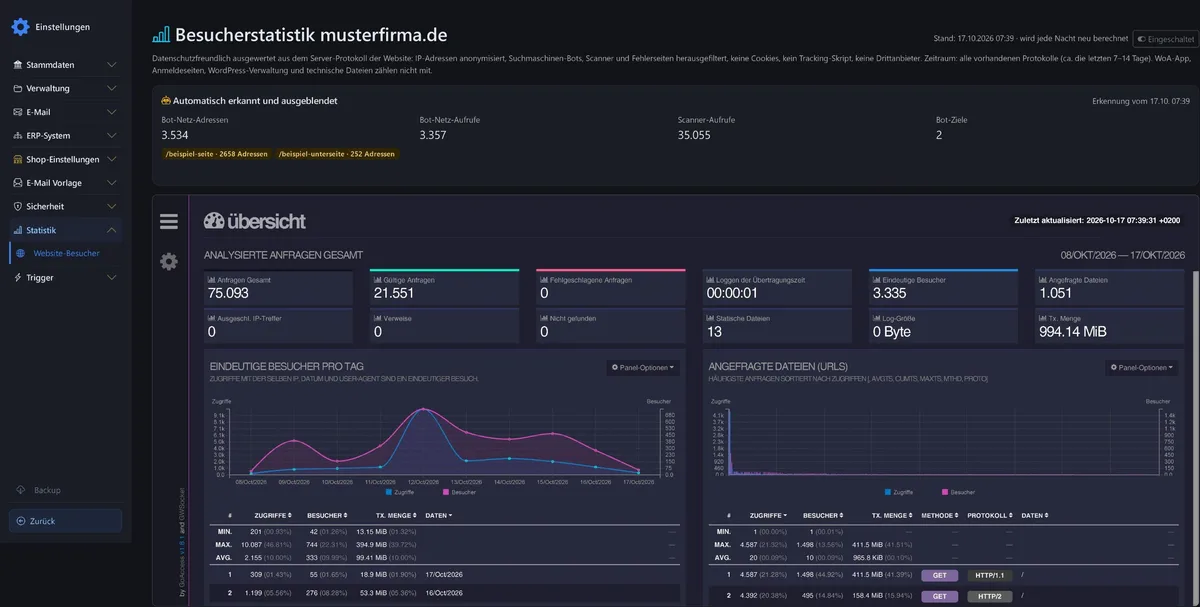Open the Shop-Einstellungen menu label
This screenshot has width=1200, height=607.
63,159
